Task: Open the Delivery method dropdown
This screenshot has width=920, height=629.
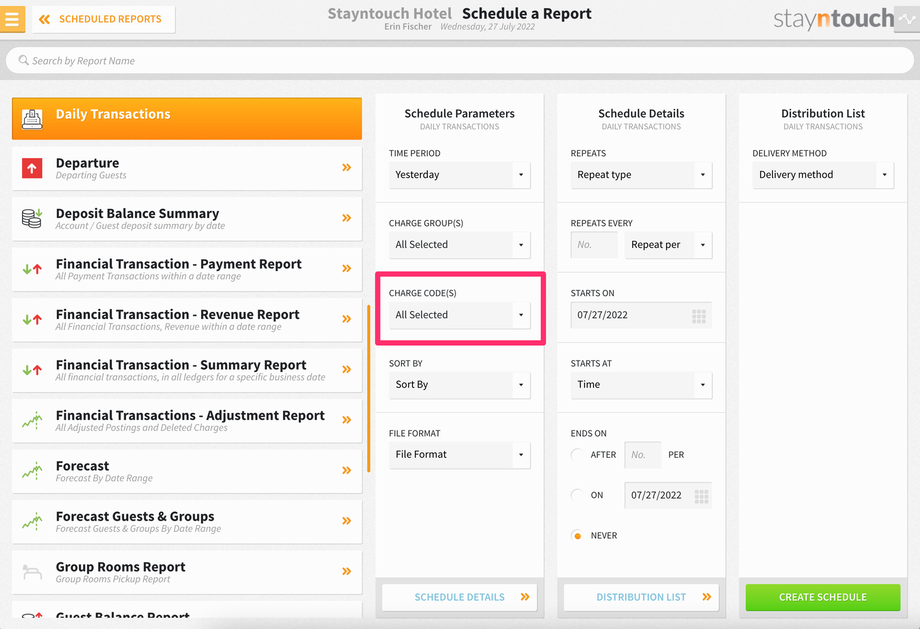Action: pos(823,175)
